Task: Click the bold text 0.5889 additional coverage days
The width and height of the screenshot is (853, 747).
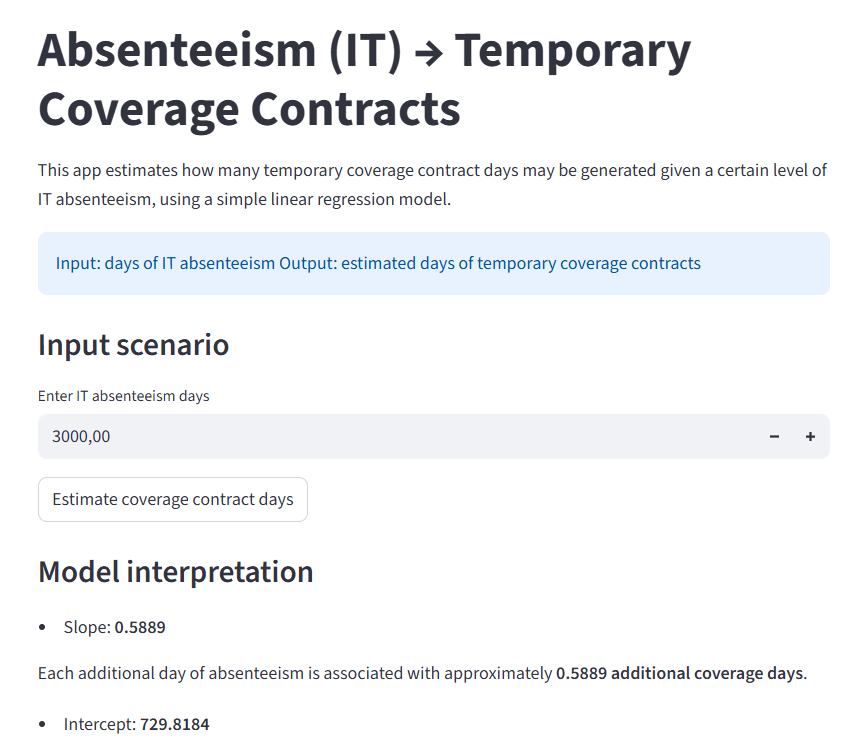Action: [x=679, y=673]
